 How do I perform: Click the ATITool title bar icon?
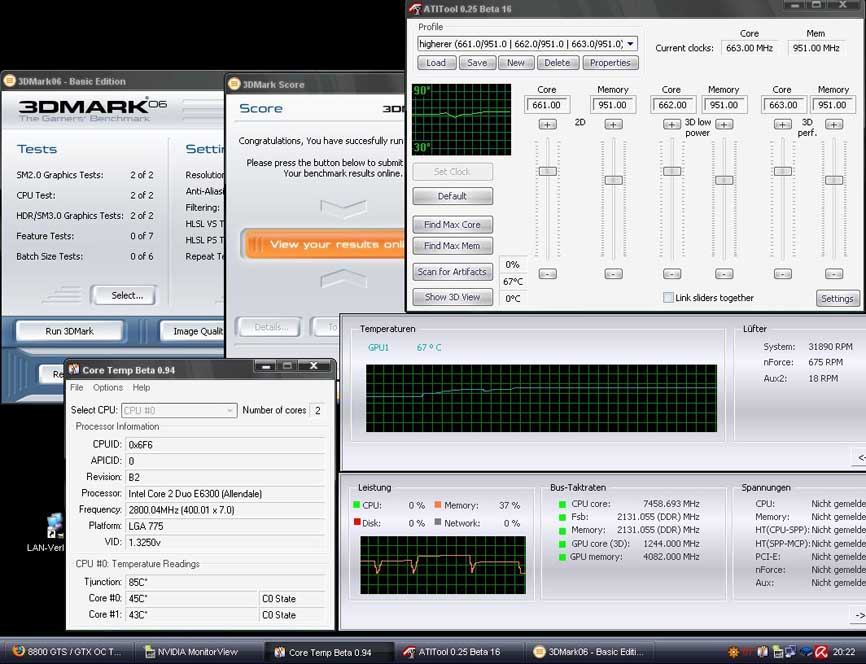(x=414, y=8)
